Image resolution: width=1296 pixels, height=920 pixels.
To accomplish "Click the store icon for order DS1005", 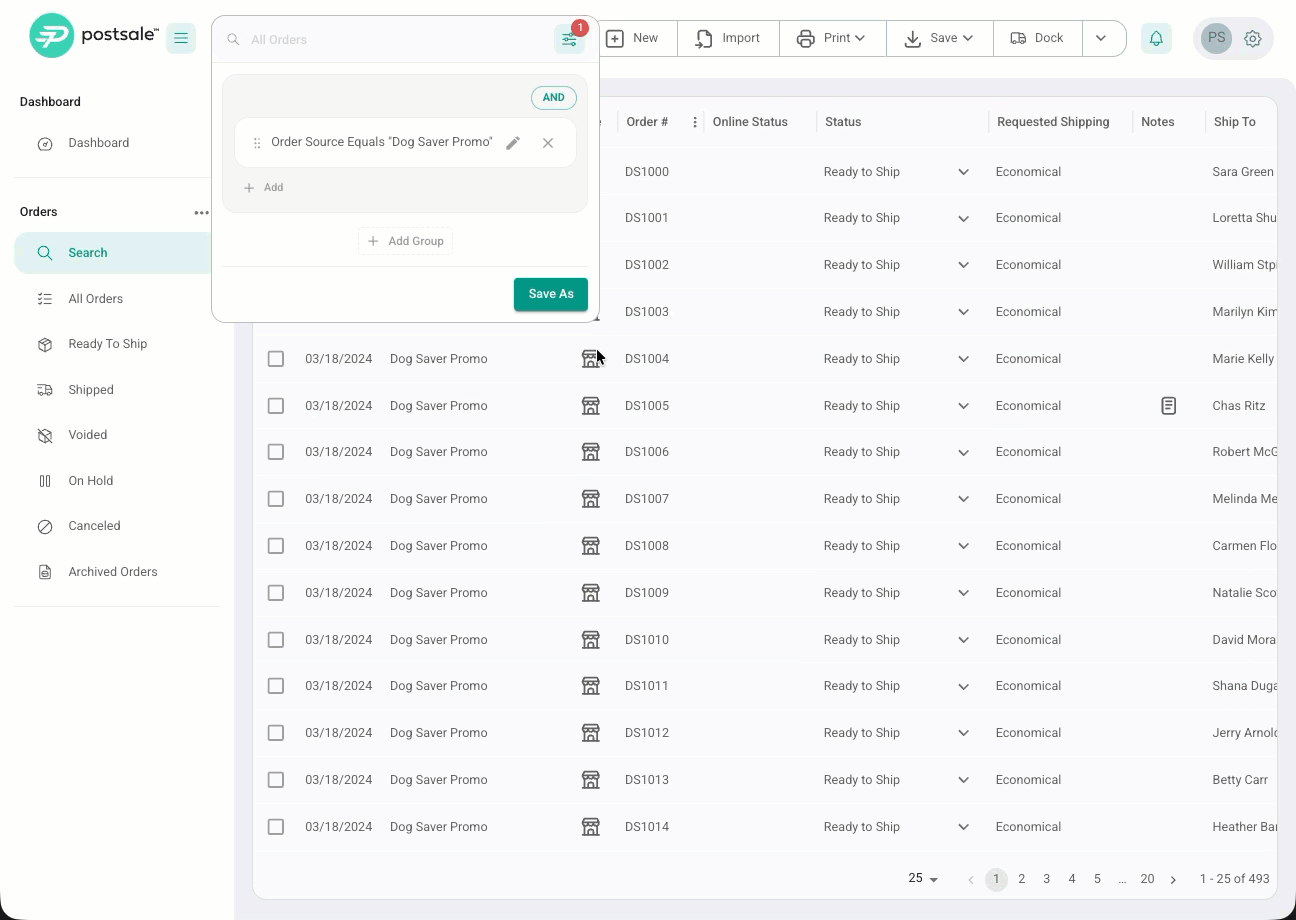I will (x=591, y=406).
